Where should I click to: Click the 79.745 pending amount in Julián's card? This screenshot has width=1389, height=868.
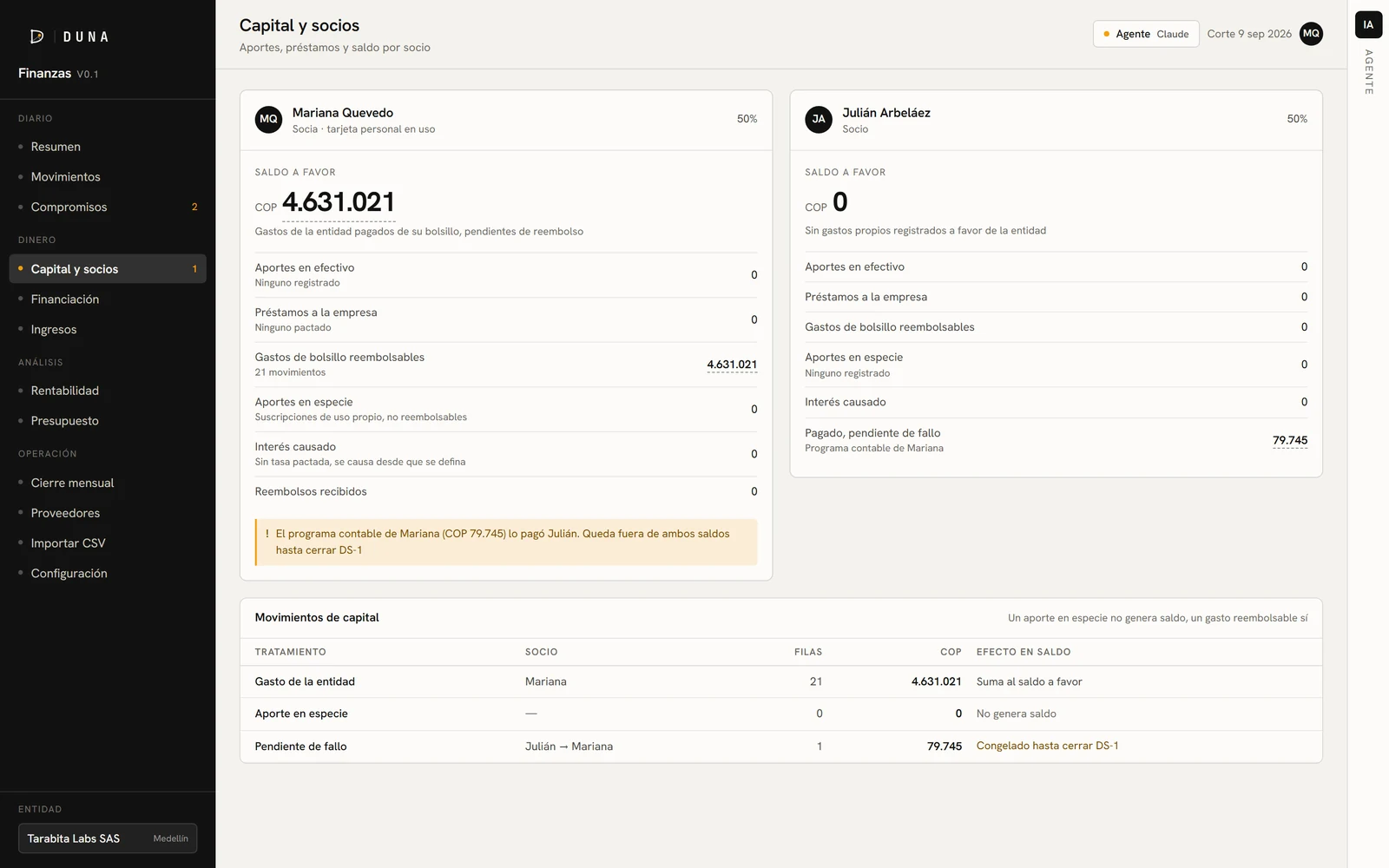1290,440
